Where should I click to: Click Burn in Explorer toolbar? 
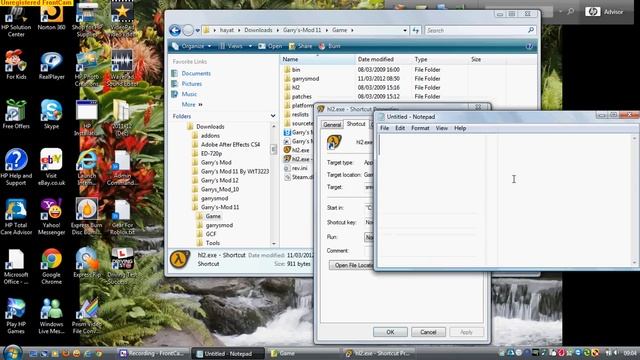329,46
